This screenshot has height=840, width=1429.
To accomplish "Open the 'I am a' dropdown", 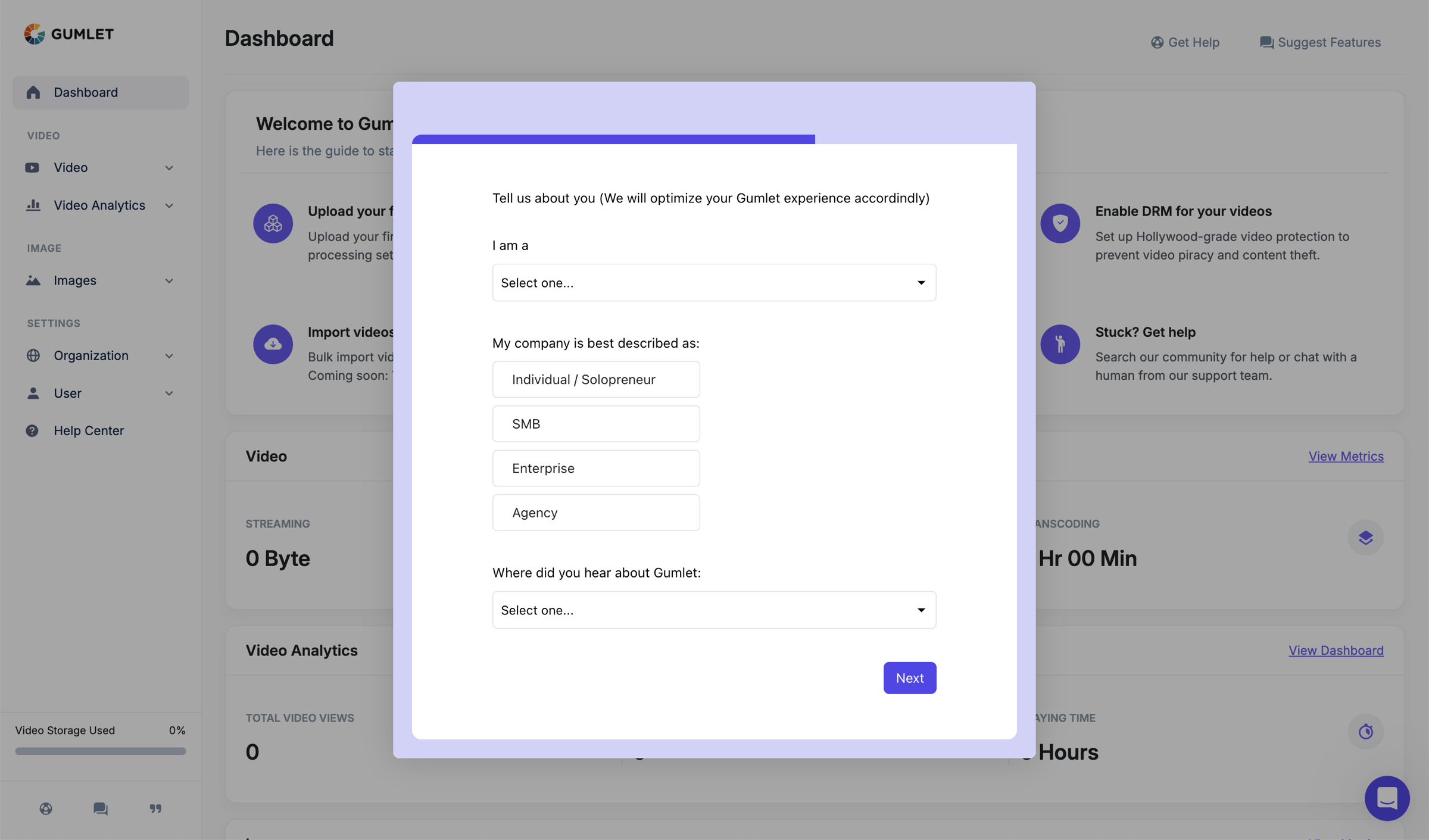I will (714, 283).
